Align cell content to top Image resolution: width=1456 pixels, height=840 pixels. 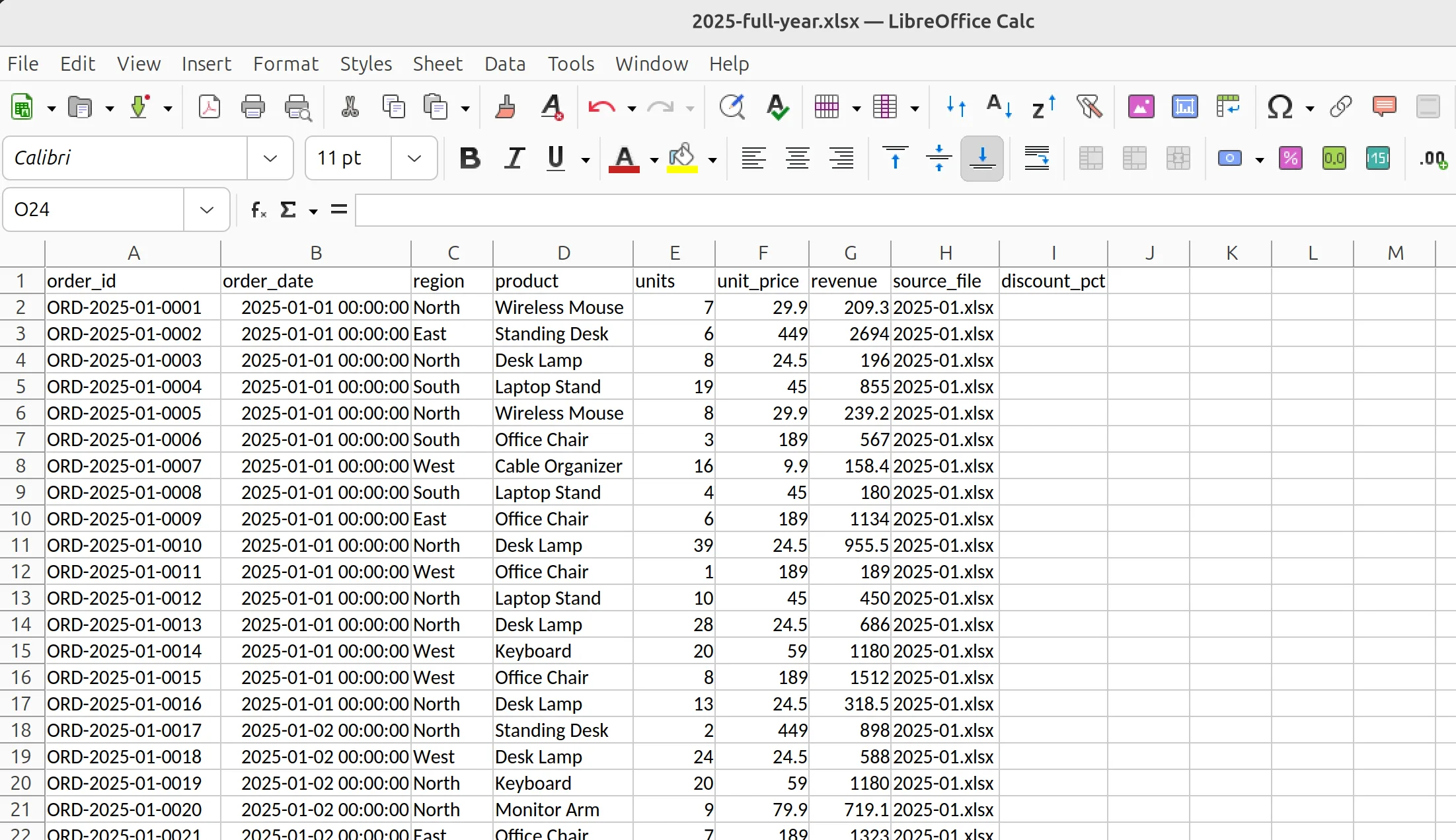click(895, 158)
